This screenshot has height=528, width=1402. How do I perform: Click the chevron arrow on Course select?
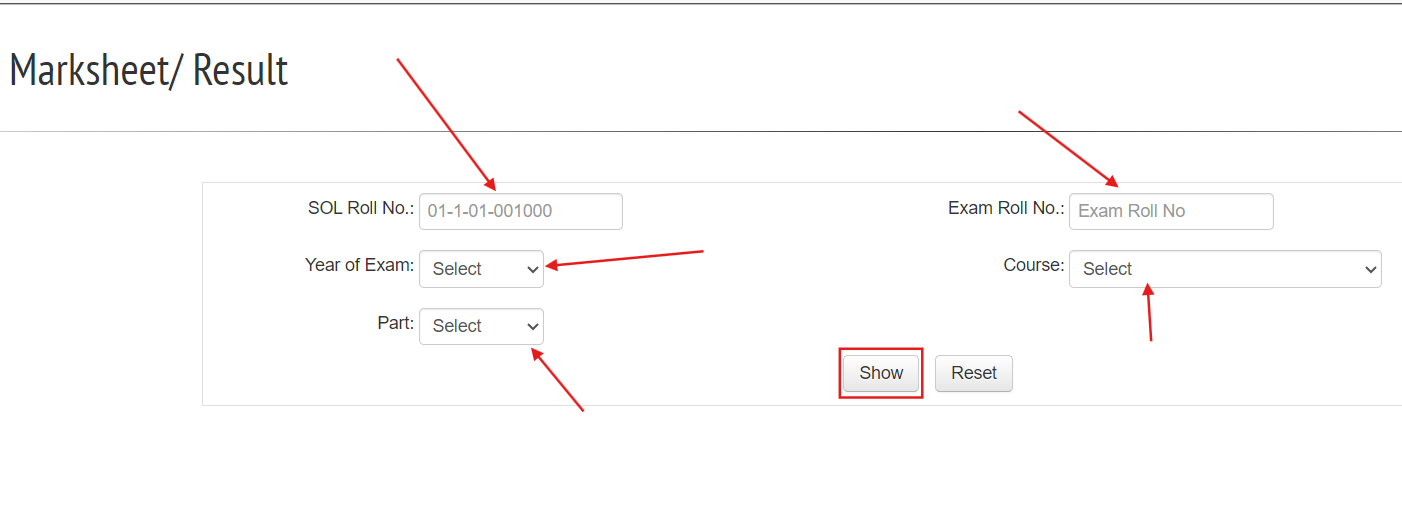[1370, 270]
